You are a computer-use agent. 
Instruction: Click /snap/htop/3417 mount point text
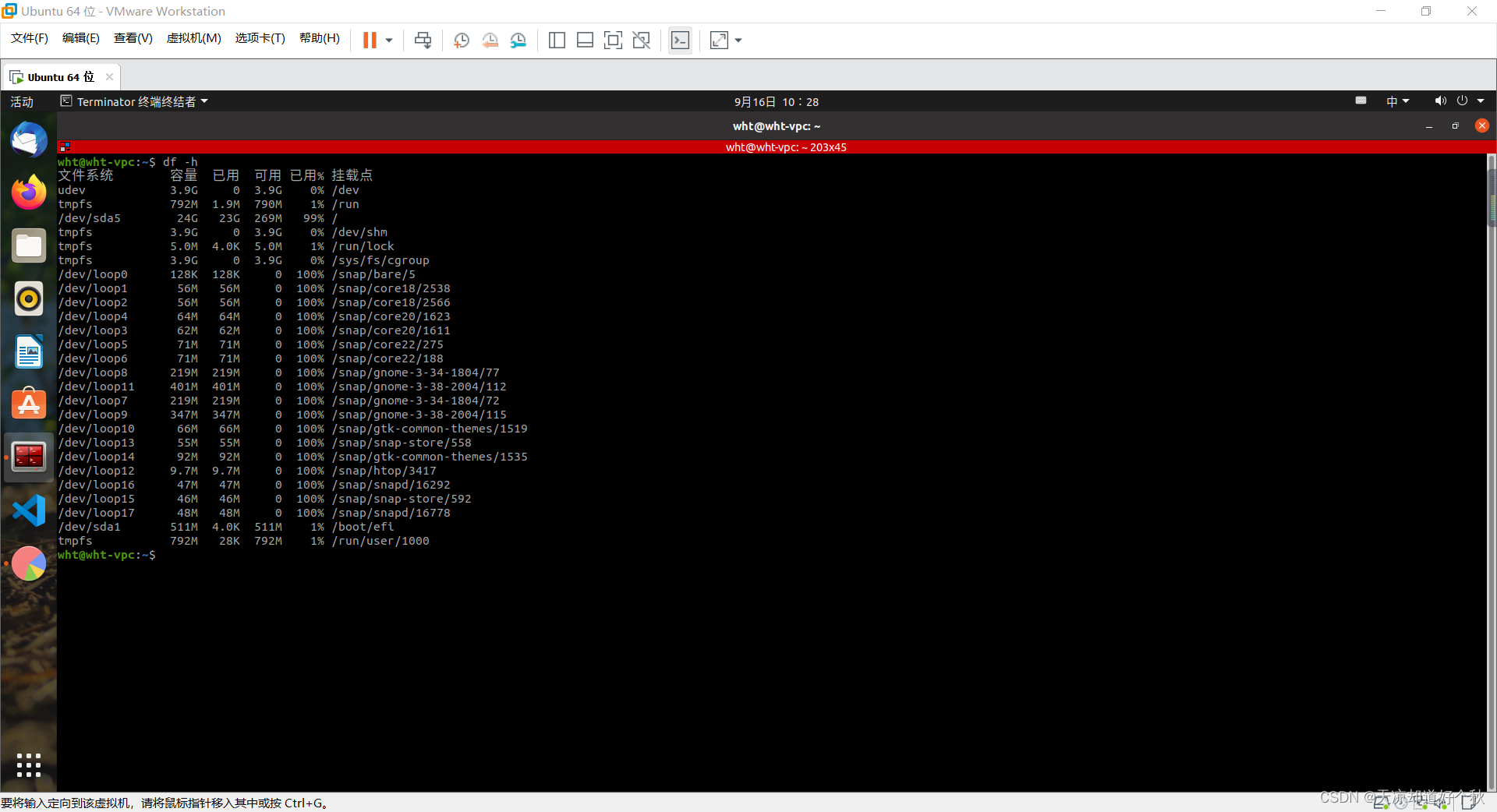[x=384, y=471]
